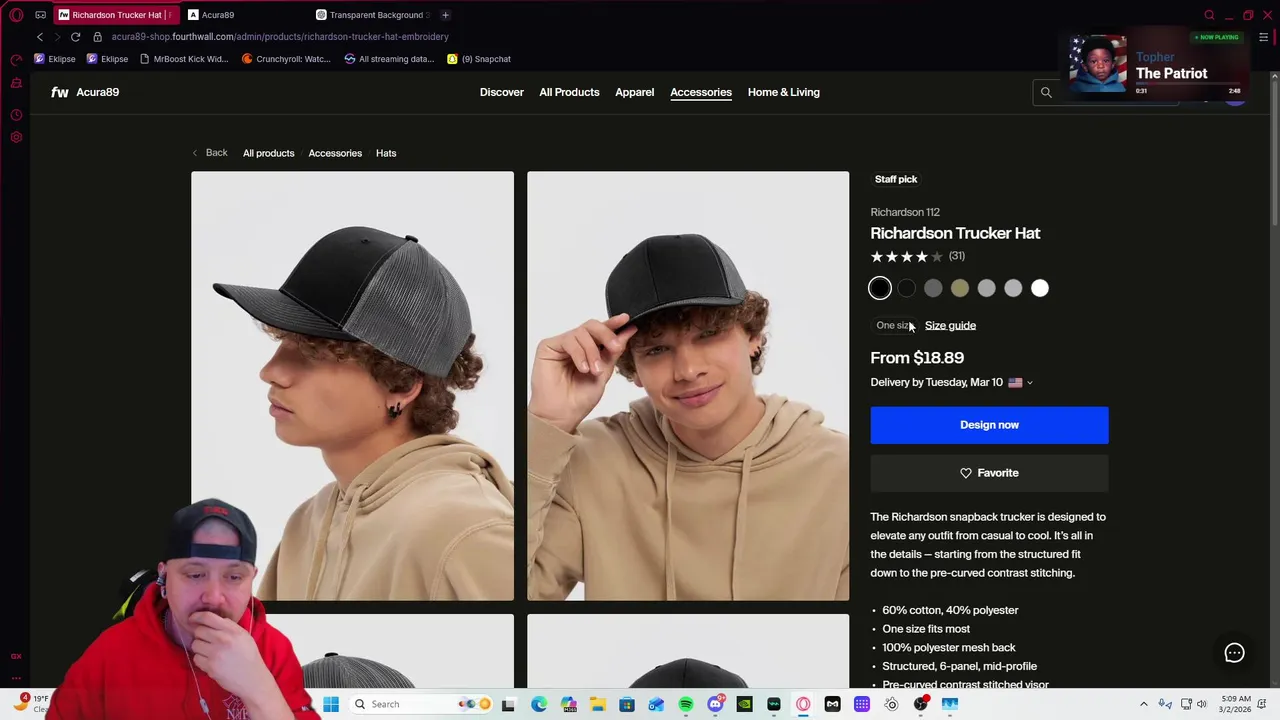The width and height of the screenshot is (1280, 720).
Task: Select the second dark swatch after the ringed black one
Action: 906,288
